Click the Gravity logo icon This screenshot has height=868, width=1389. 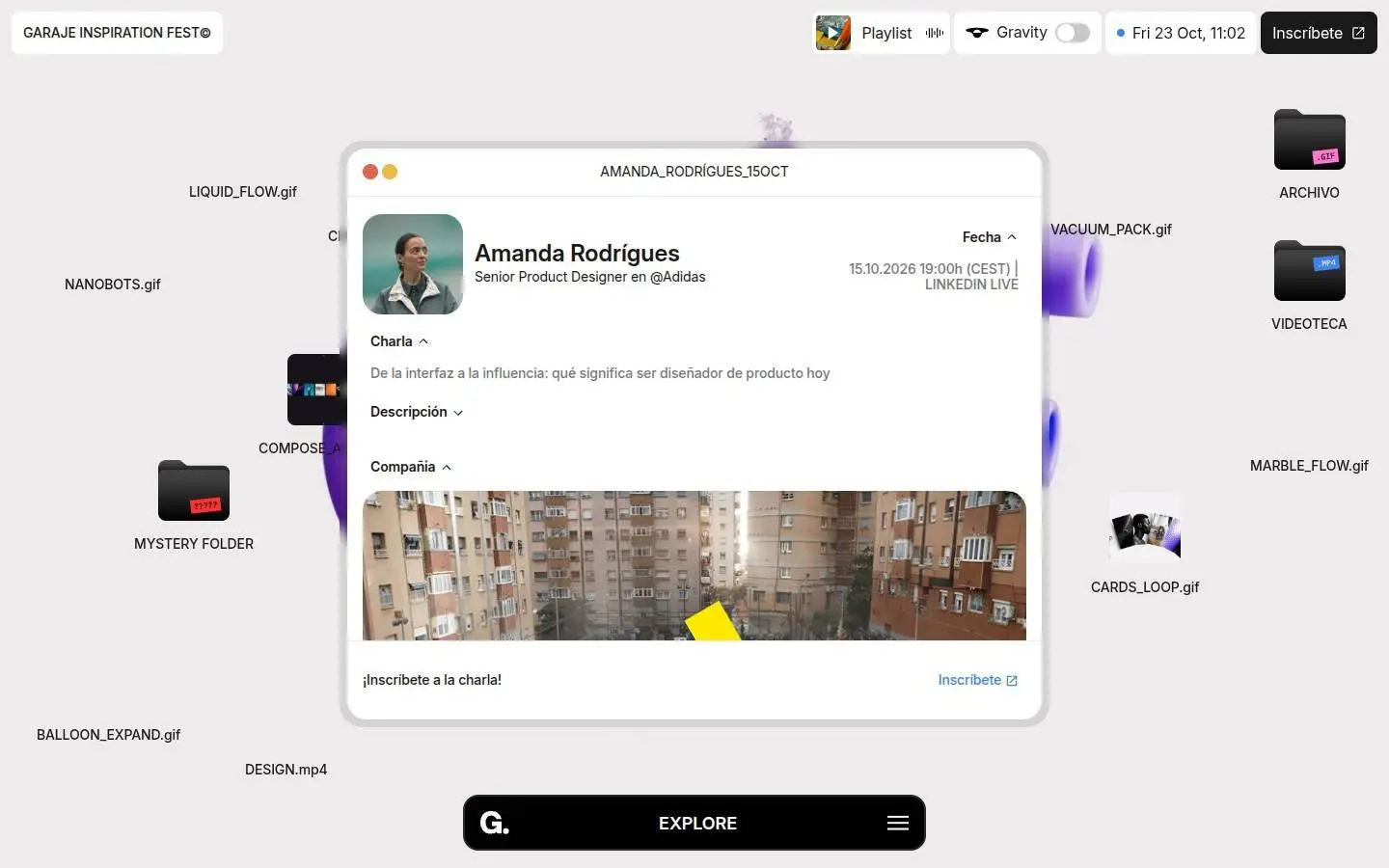pos(977,33)
